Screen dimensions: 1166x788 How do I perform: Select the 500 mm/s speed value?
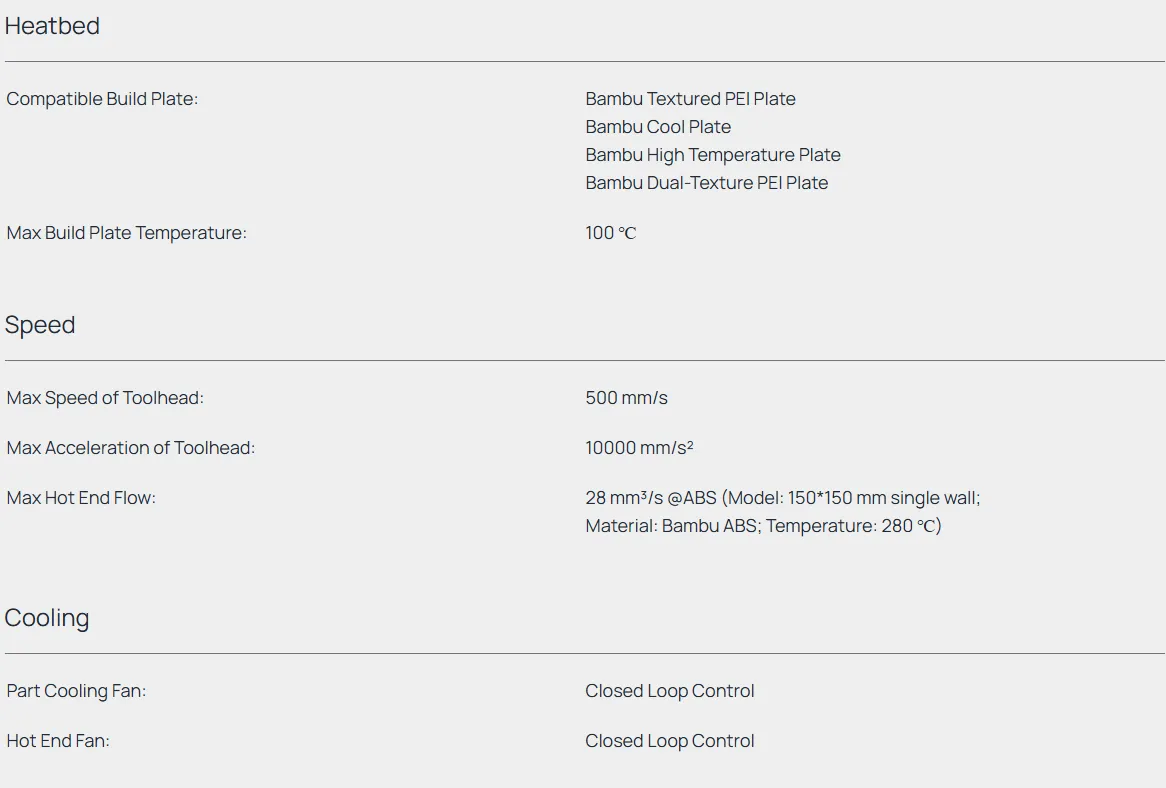coord(626,398)
